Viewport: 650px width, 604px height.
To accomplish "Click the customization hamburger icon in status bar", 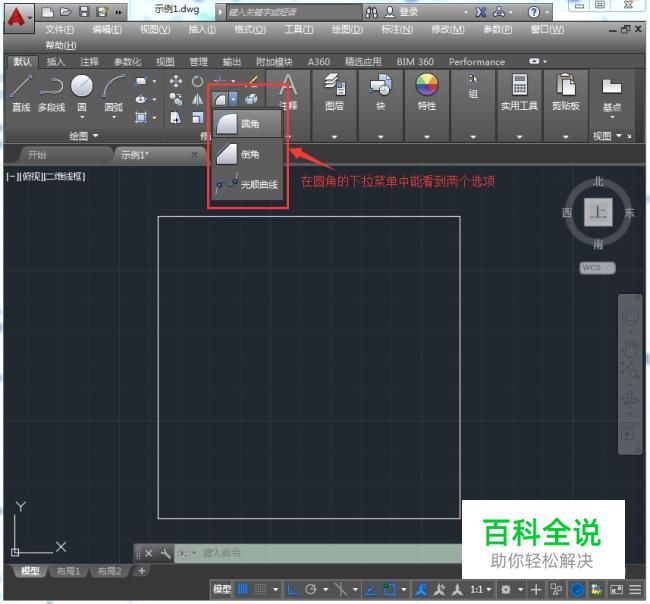I will 635,589.
